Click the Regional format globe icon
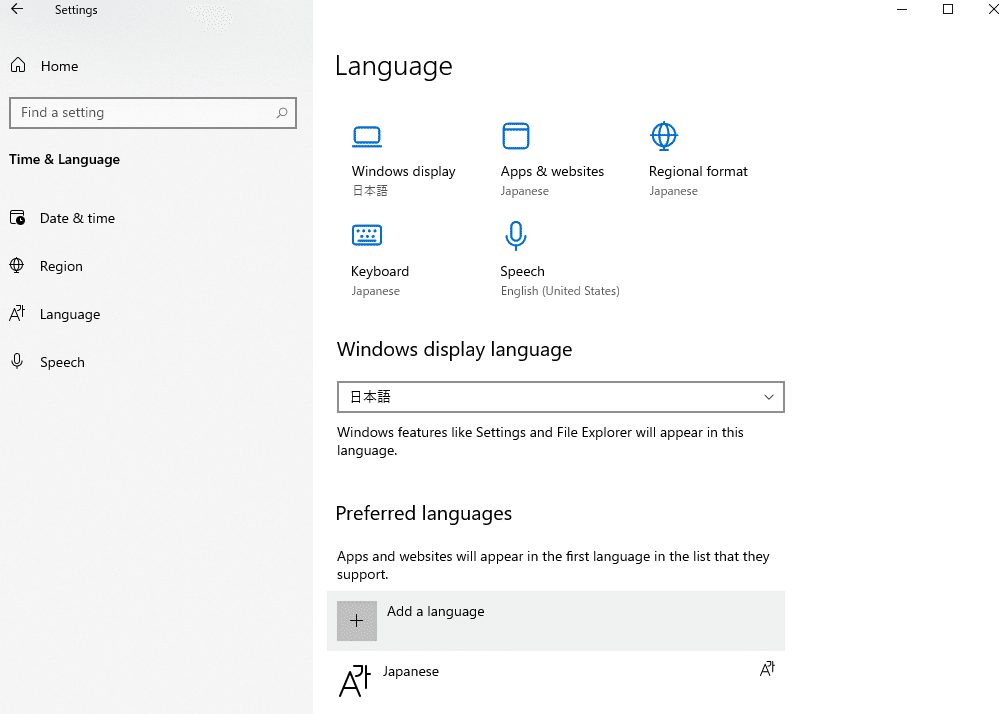The width and height of the screenshot is (1006, 714). point(664,136)
